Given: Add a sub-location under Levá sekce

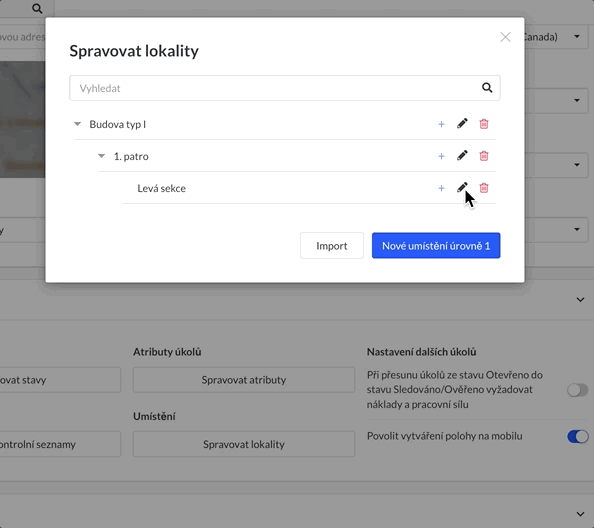Looking at the screenshot, I should tap(441, 188).
